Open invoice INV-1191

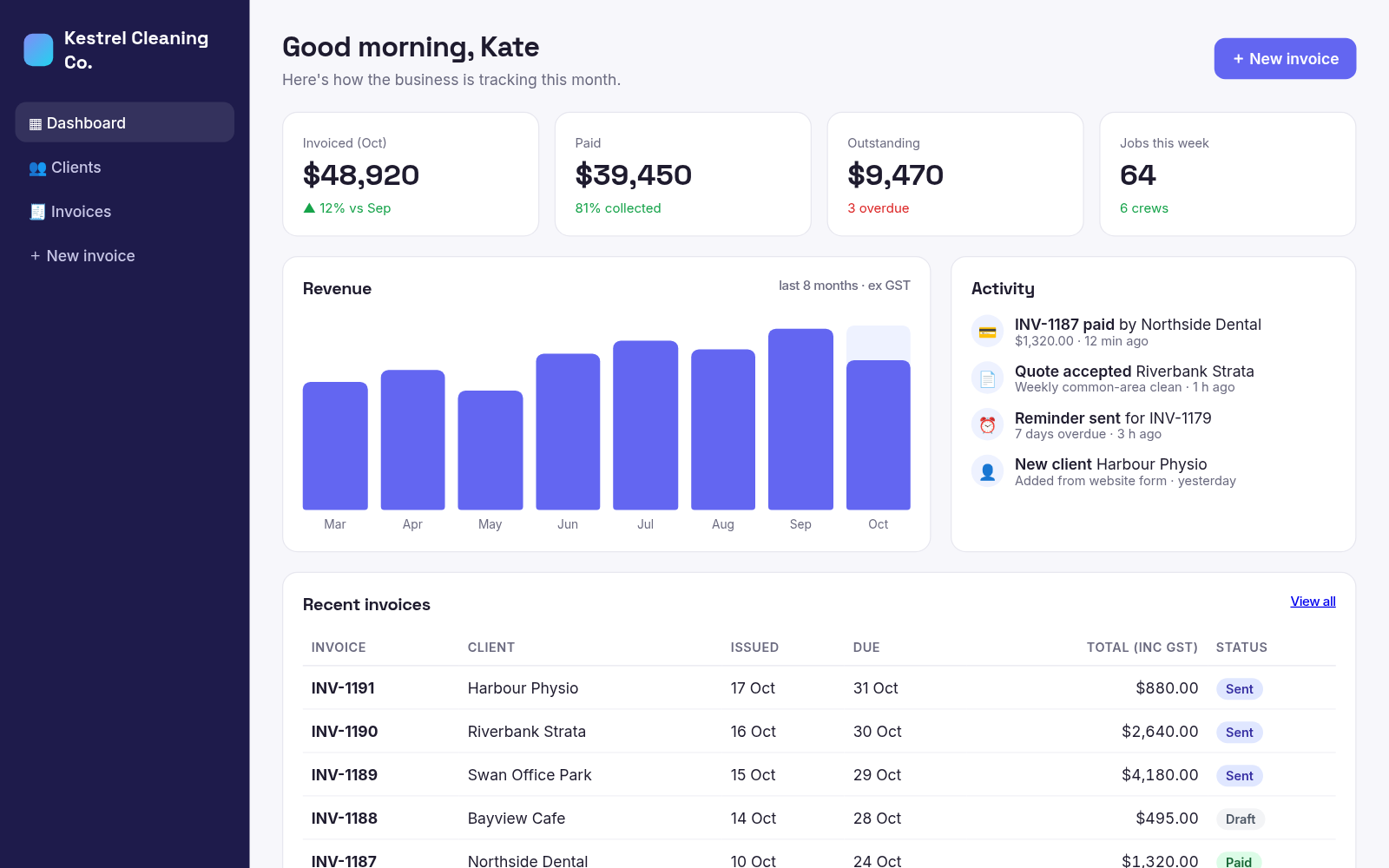click(x=343, y=688)
